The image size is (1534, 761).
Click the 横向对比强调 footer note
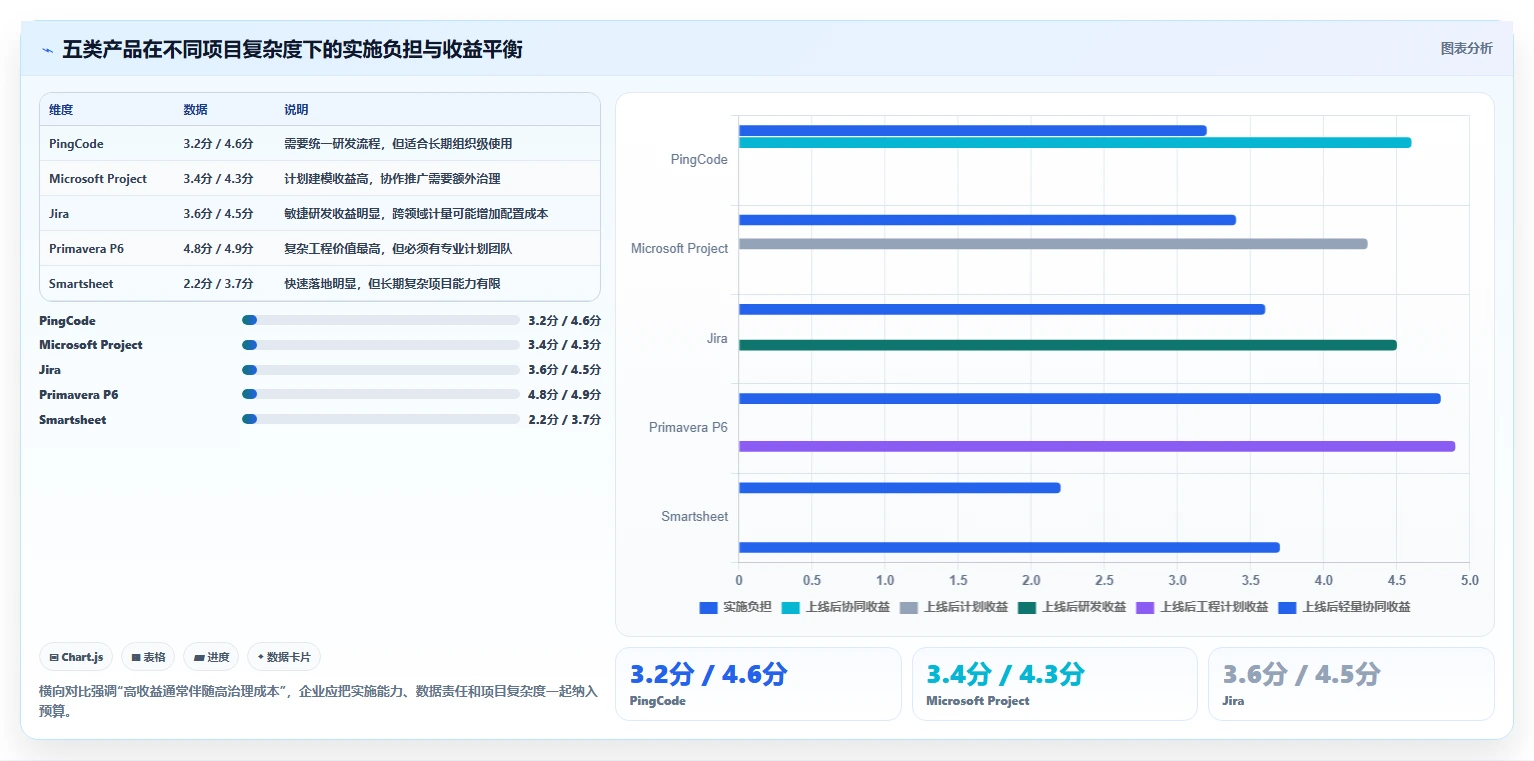(x=318, y=701)
